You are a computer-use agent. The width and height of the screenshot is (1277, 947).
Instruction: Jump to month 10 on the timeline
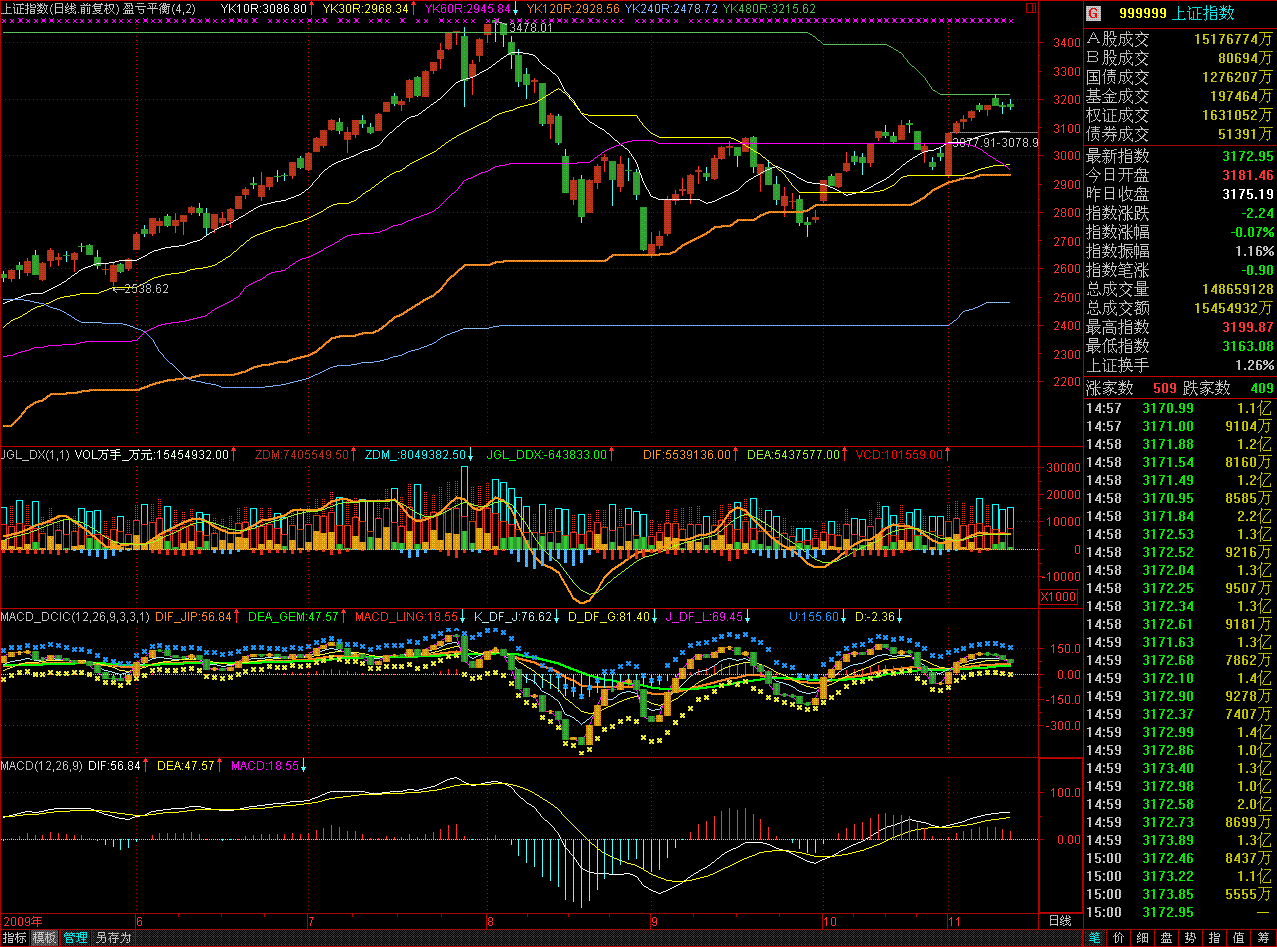(830, 921)
